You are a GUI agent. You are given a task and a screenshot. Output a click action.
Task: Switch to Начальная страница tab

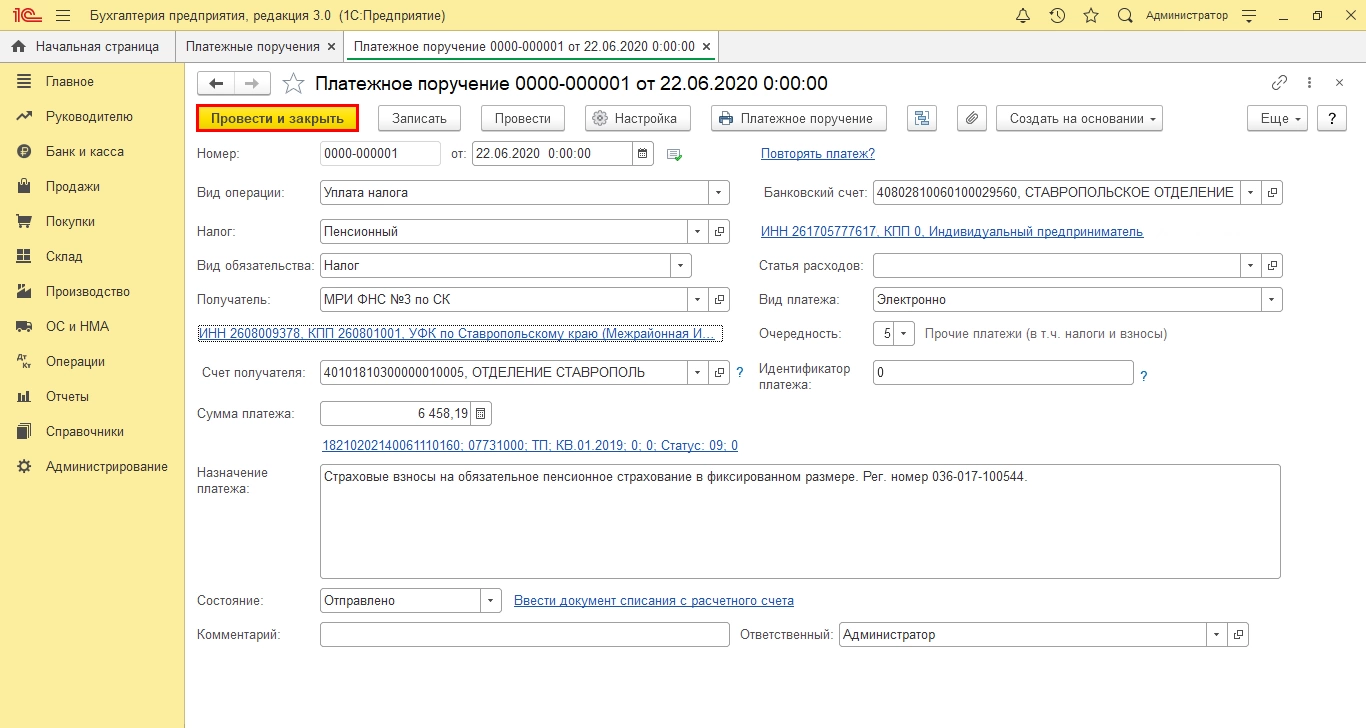pos(87,46)
